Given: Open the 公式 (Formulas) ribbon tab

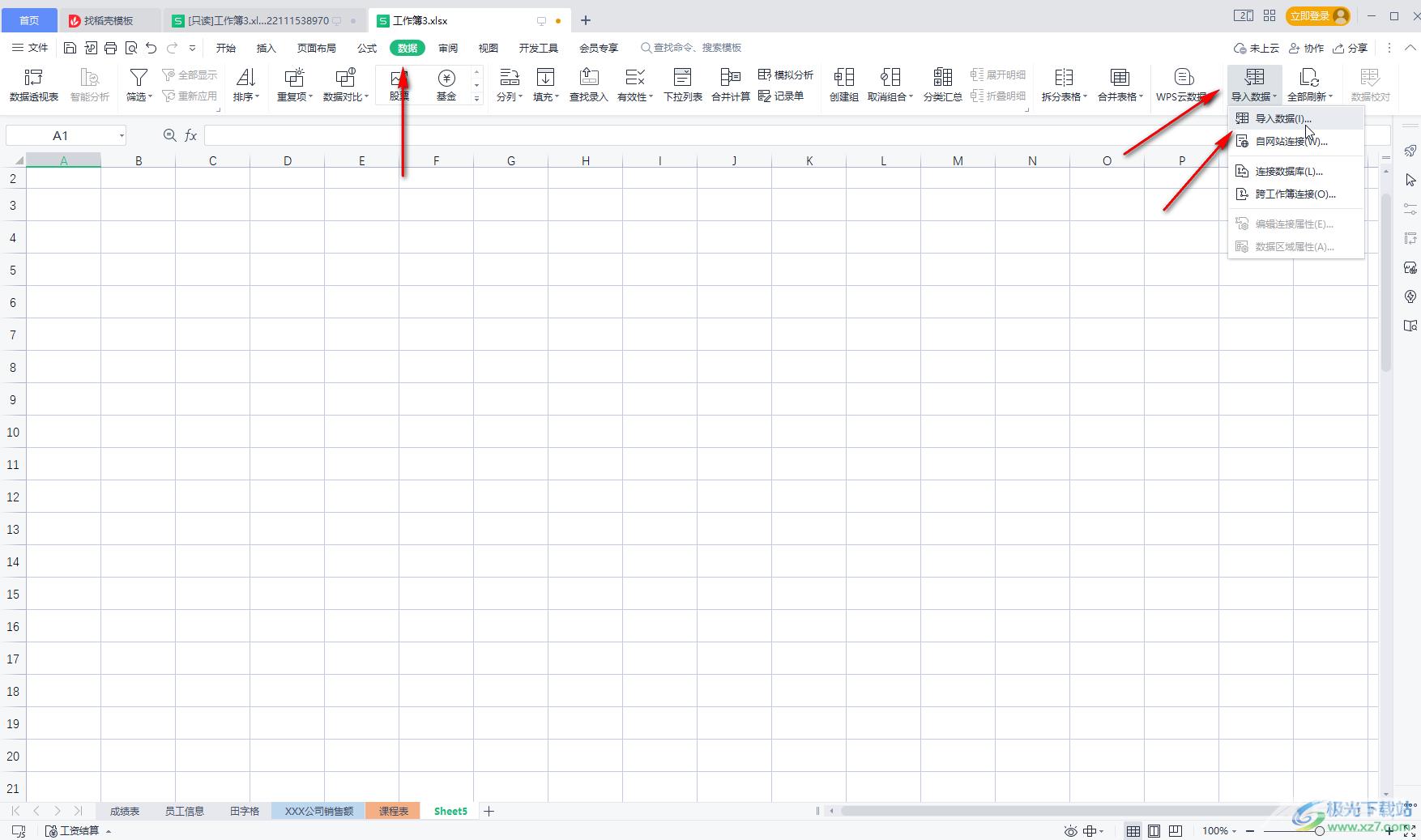Looking at the screenshot, I should coord(367,48).
